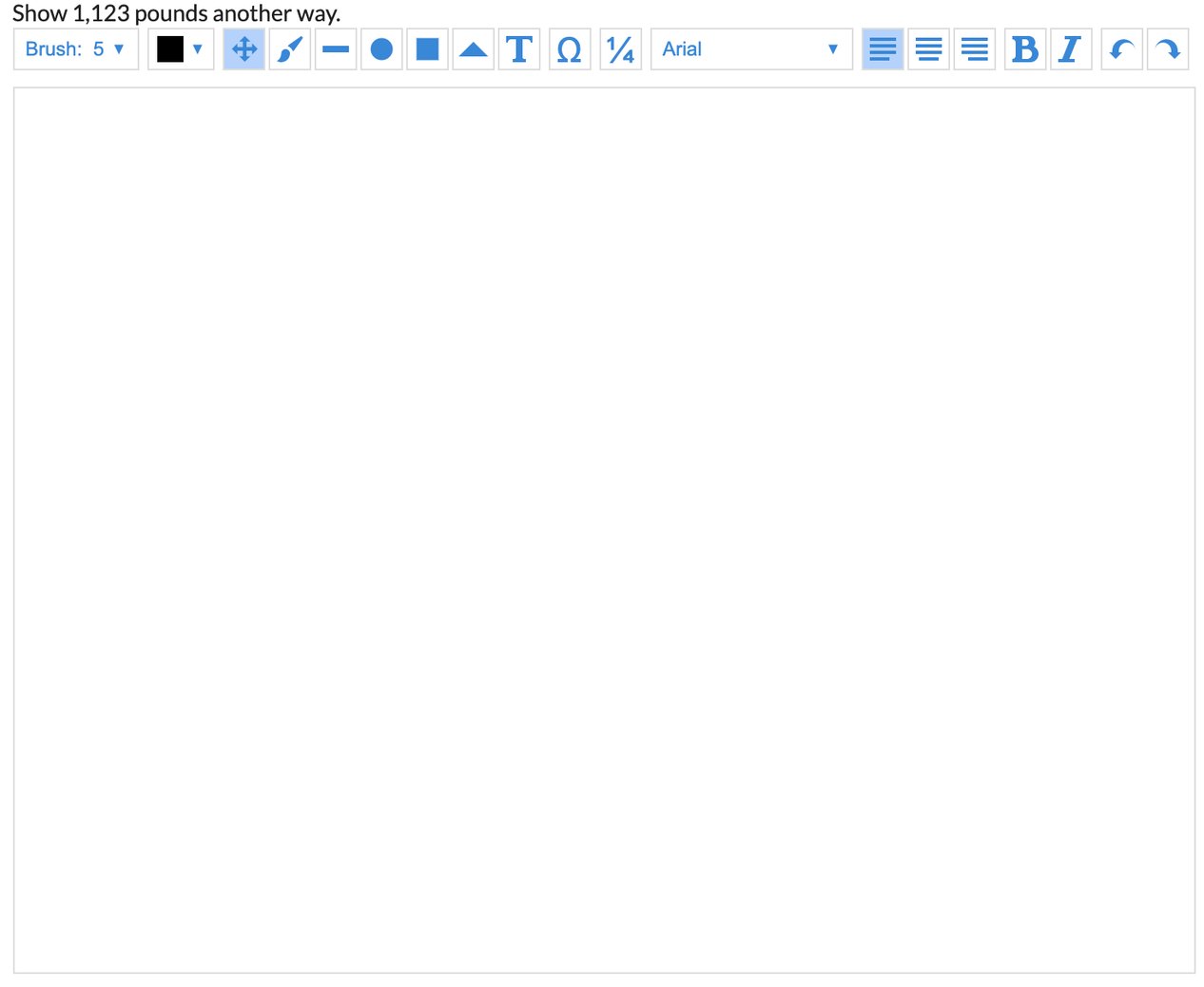
Task: Set text alignment to center
Action: [928, 49]
